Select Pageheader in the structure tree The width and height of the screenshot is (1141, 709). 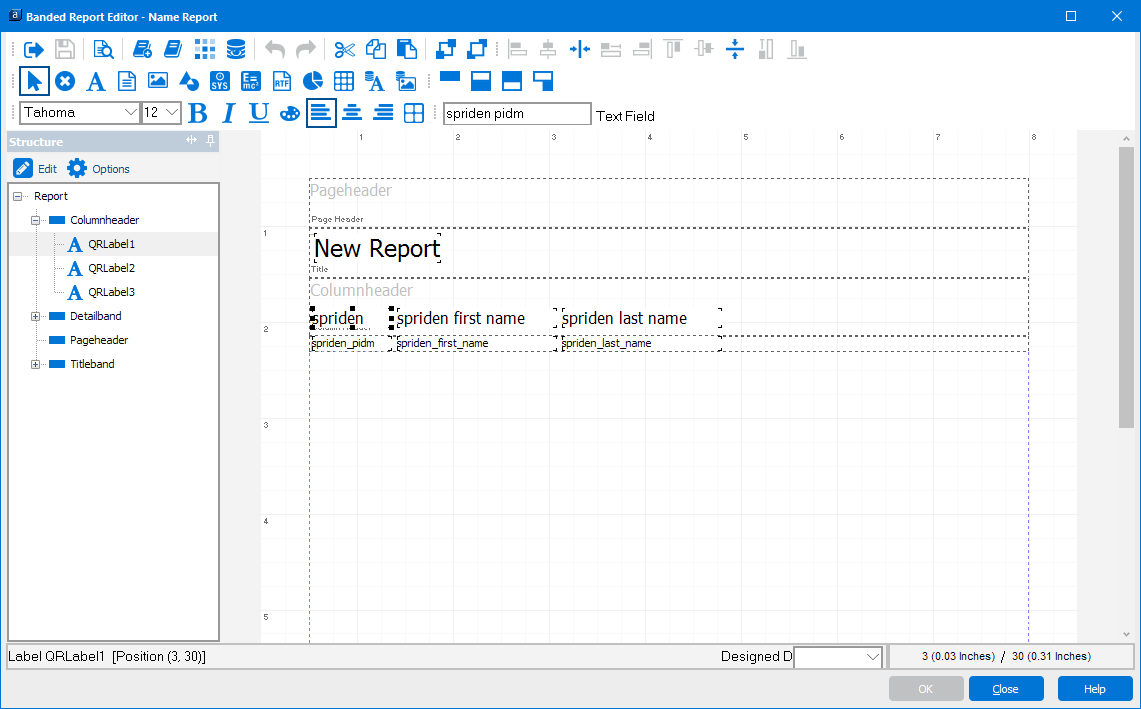coord(99,340)
